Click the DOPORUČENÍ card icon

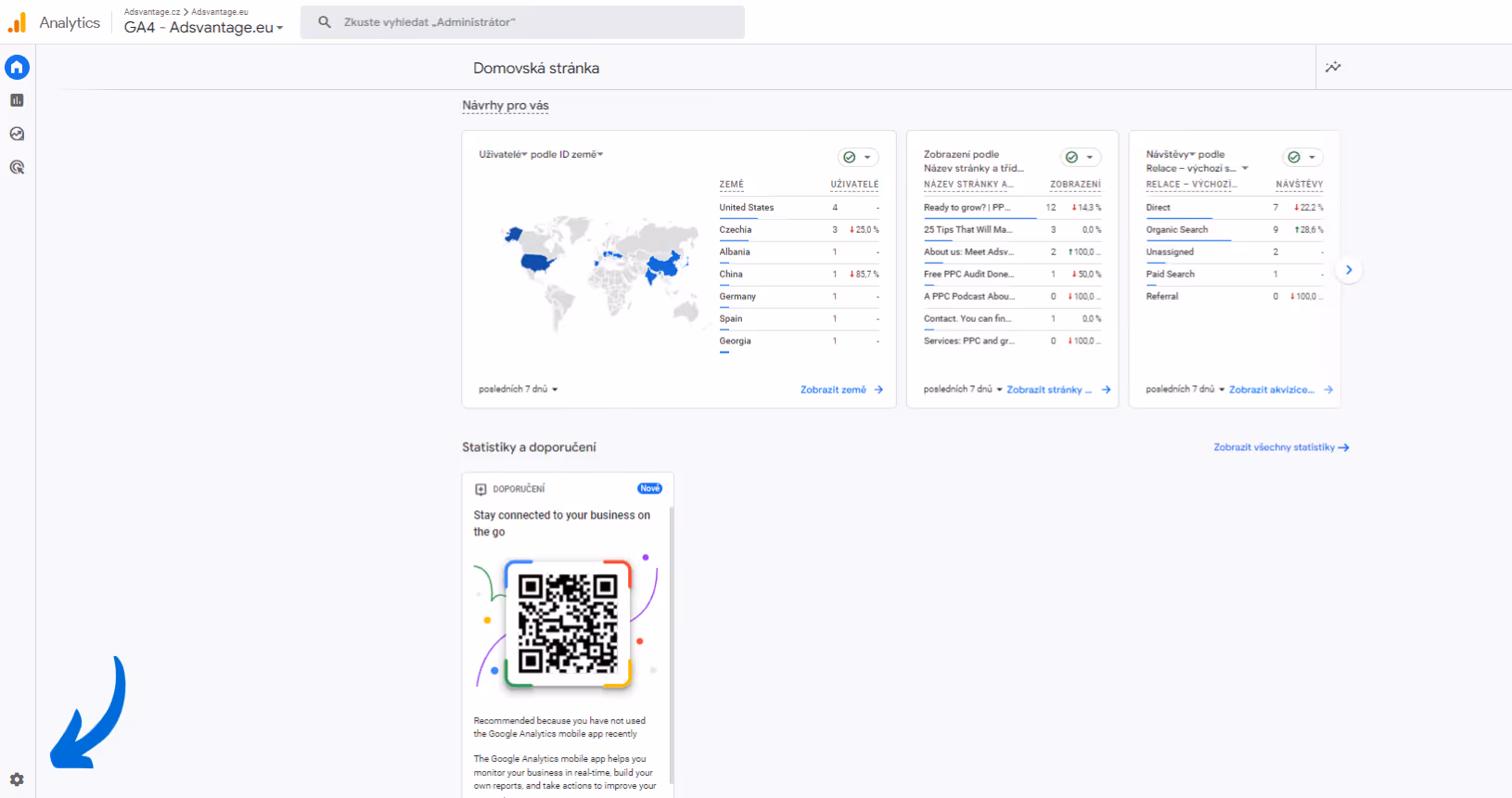[481, 489]
